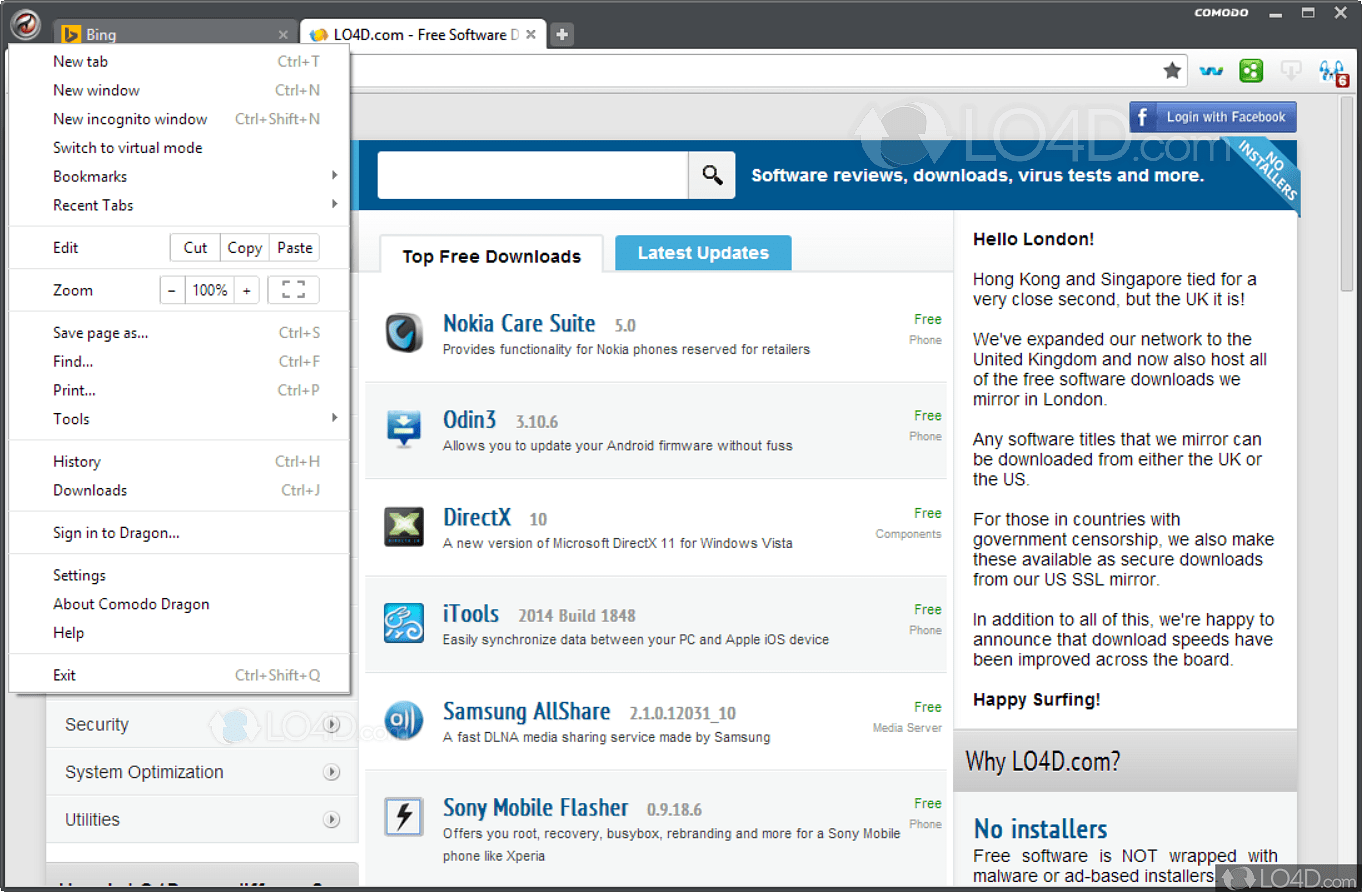This screenshot has width=1362, height=892.
Task: Choose Exit from the menu
Action: pos(179,675)
